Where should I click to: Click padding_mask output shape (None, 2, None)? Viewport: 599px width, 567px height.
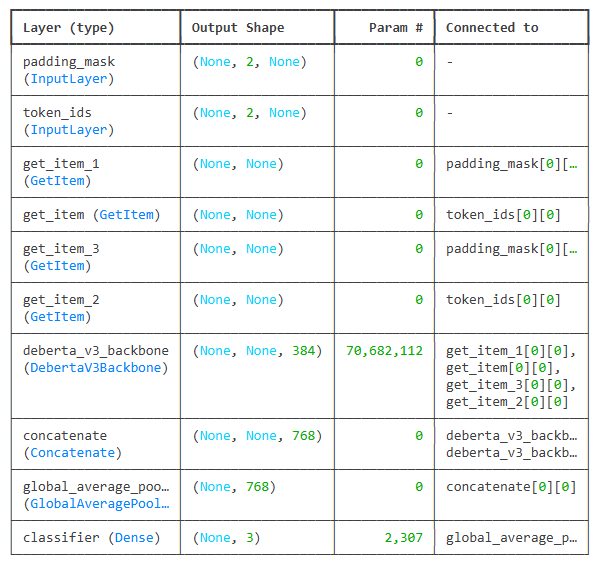(250, 62)
